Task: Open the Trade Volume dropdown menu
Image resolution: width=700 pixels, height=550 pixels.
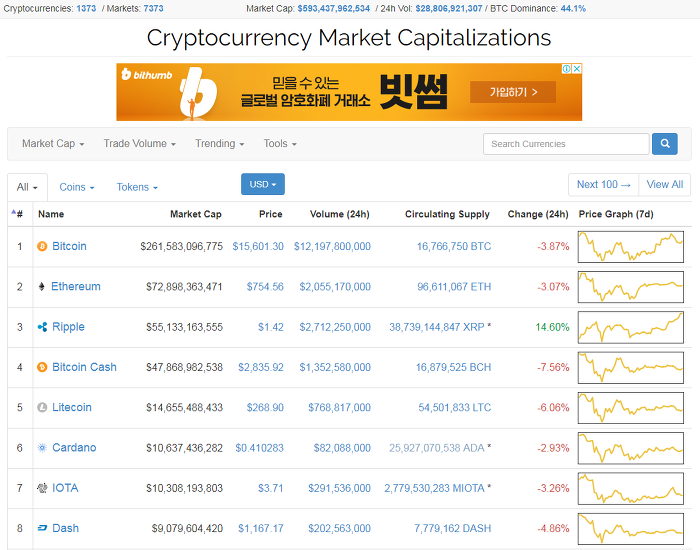Action: [x=139, y=144]
